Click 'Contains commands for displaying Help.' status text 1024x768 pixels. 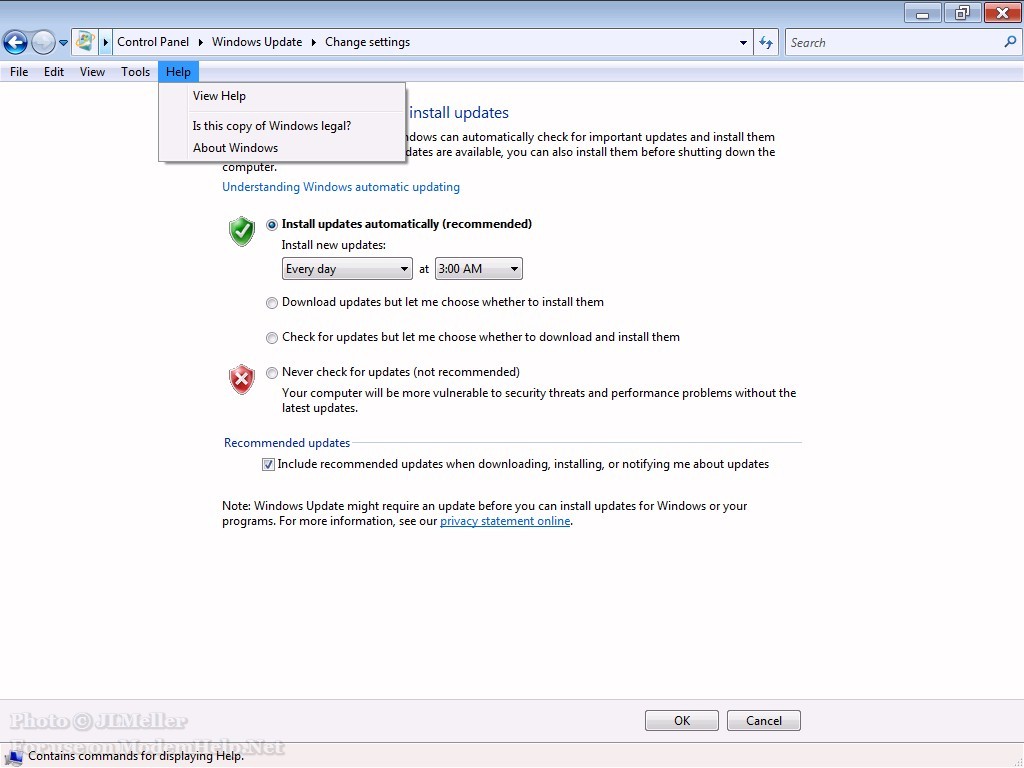point(136,756)
